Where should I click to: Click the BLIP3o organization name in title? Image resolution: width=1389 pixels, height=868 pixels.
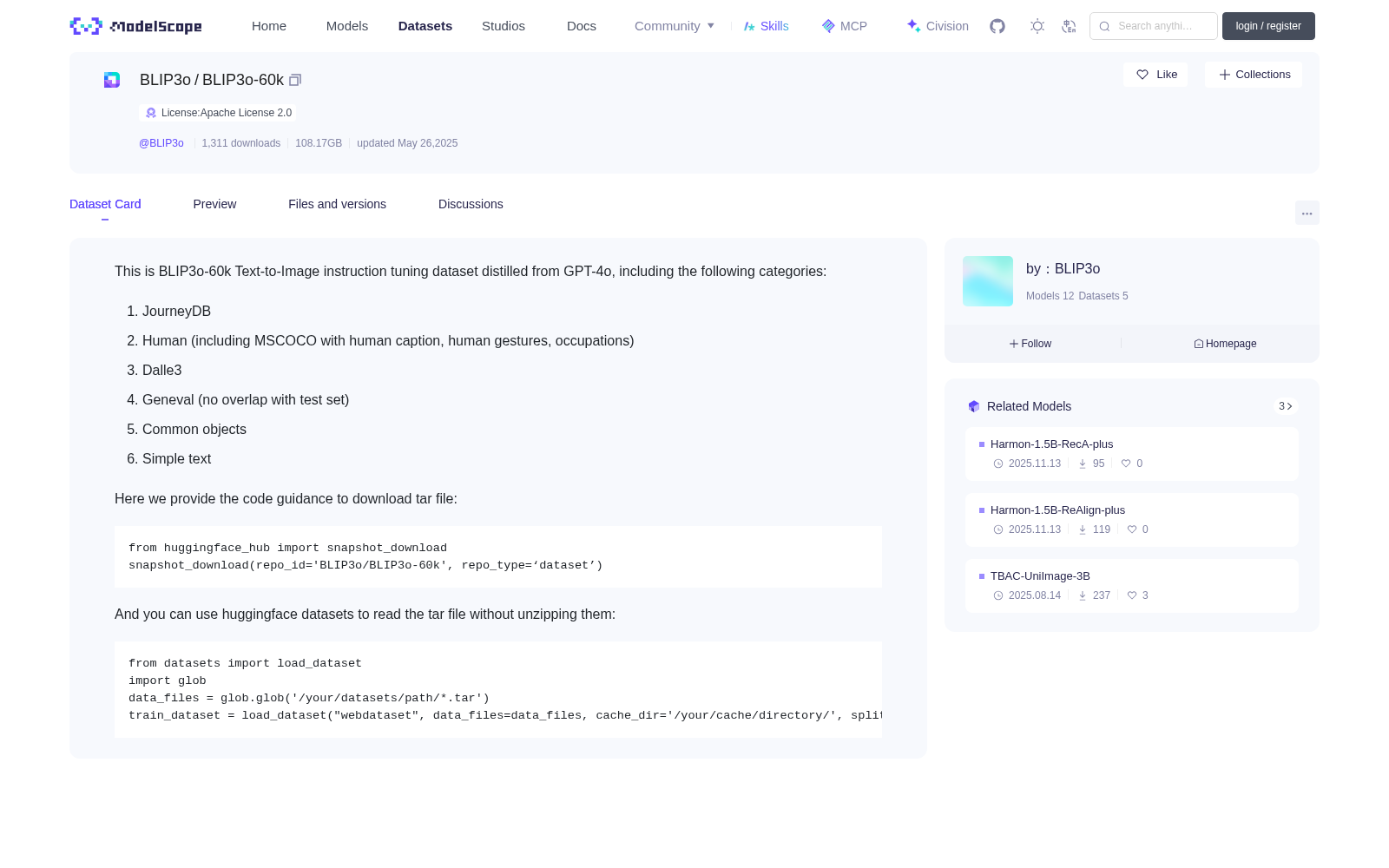(165, 80)
